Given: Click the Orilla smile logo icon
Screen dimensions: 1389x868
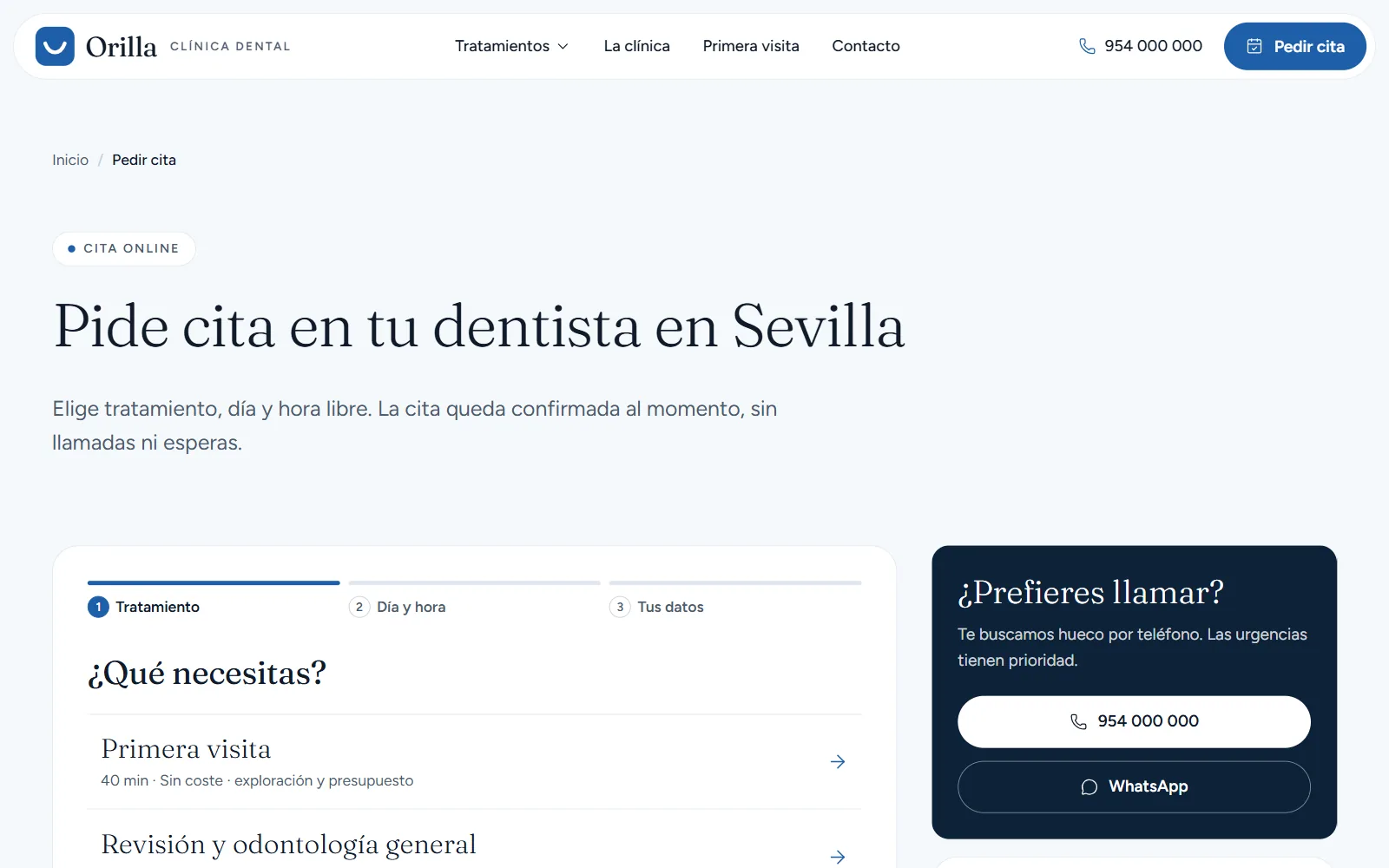Looking at the screenshot, I should tap(55, 46).
